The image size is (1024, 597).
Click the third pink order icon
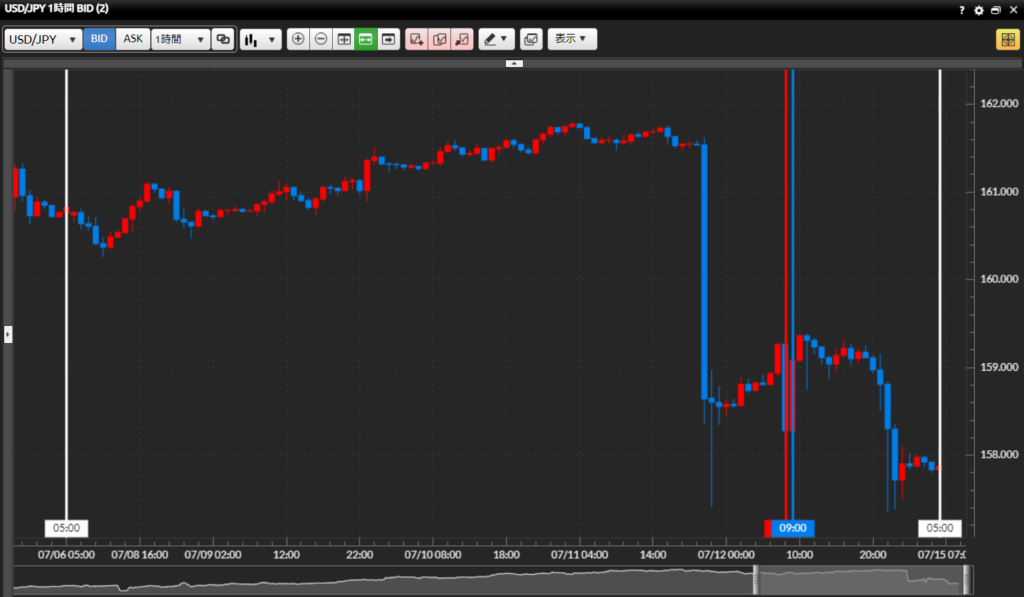tap(462, 40)
